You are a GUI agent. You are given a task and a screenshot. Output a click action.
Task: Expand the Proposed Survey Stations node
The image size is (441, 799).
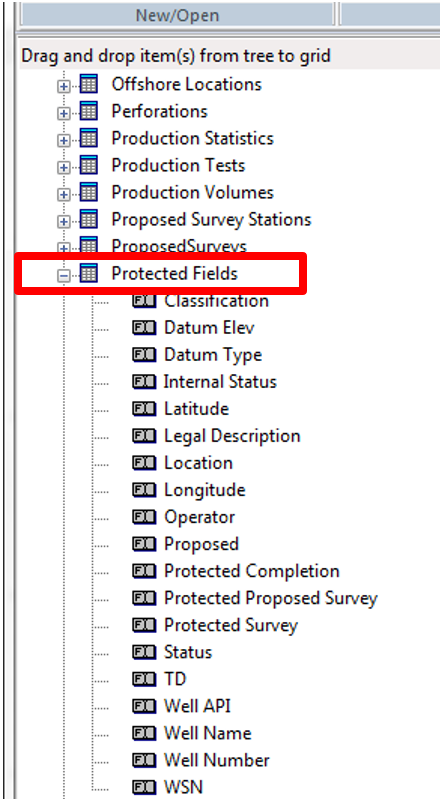[64, 221]
